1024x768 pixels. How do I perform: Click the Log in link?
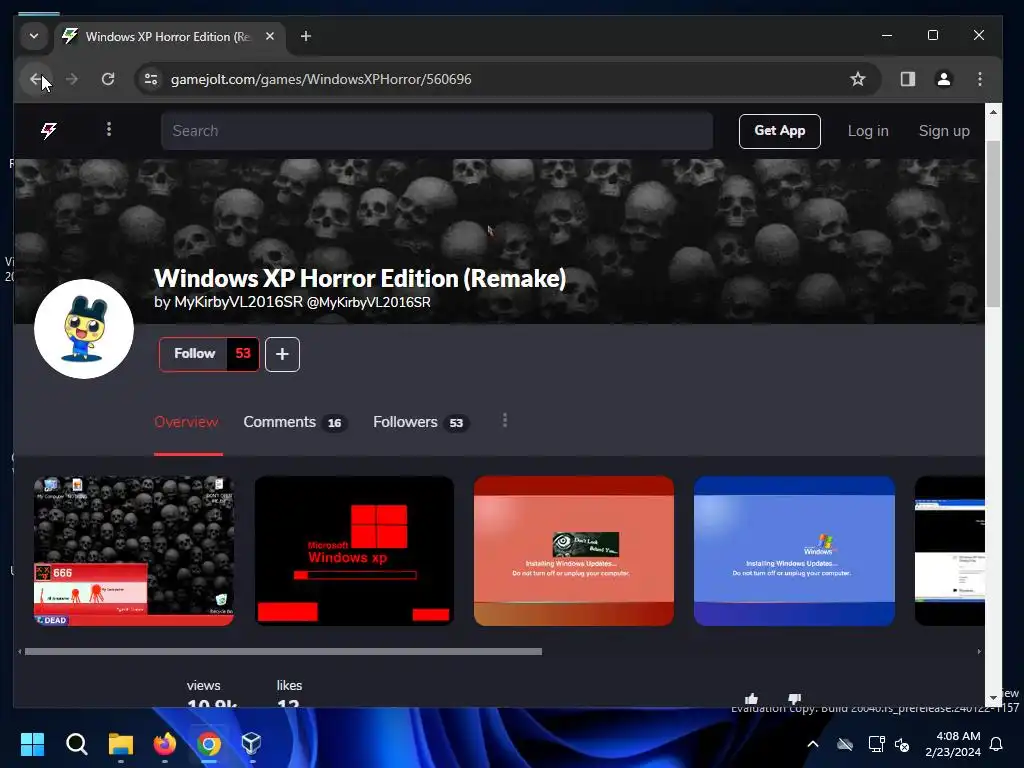coord(868,131)
